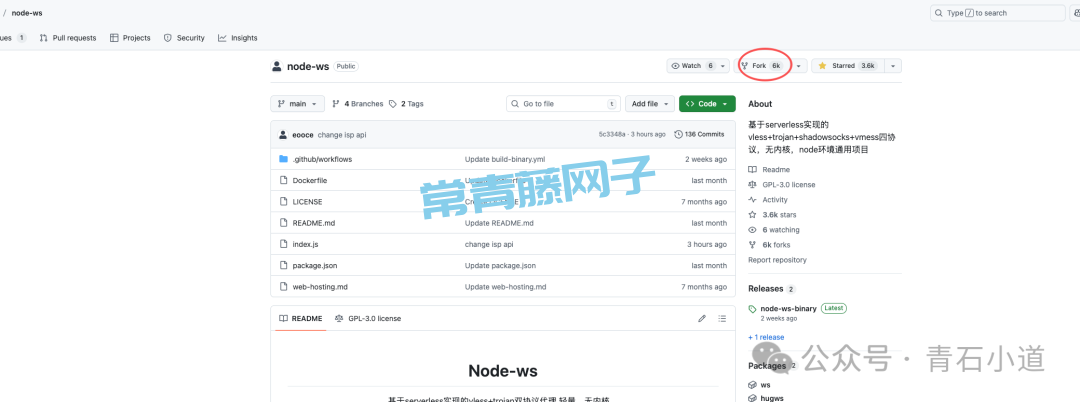Open commit hash 5c3348a
1080x402 pixels.
(x=613, y=135)
